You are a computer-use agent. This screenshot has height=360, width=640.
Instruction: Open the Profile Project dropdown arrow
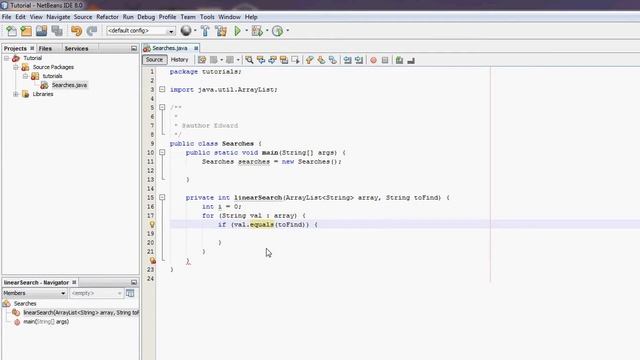287,31
